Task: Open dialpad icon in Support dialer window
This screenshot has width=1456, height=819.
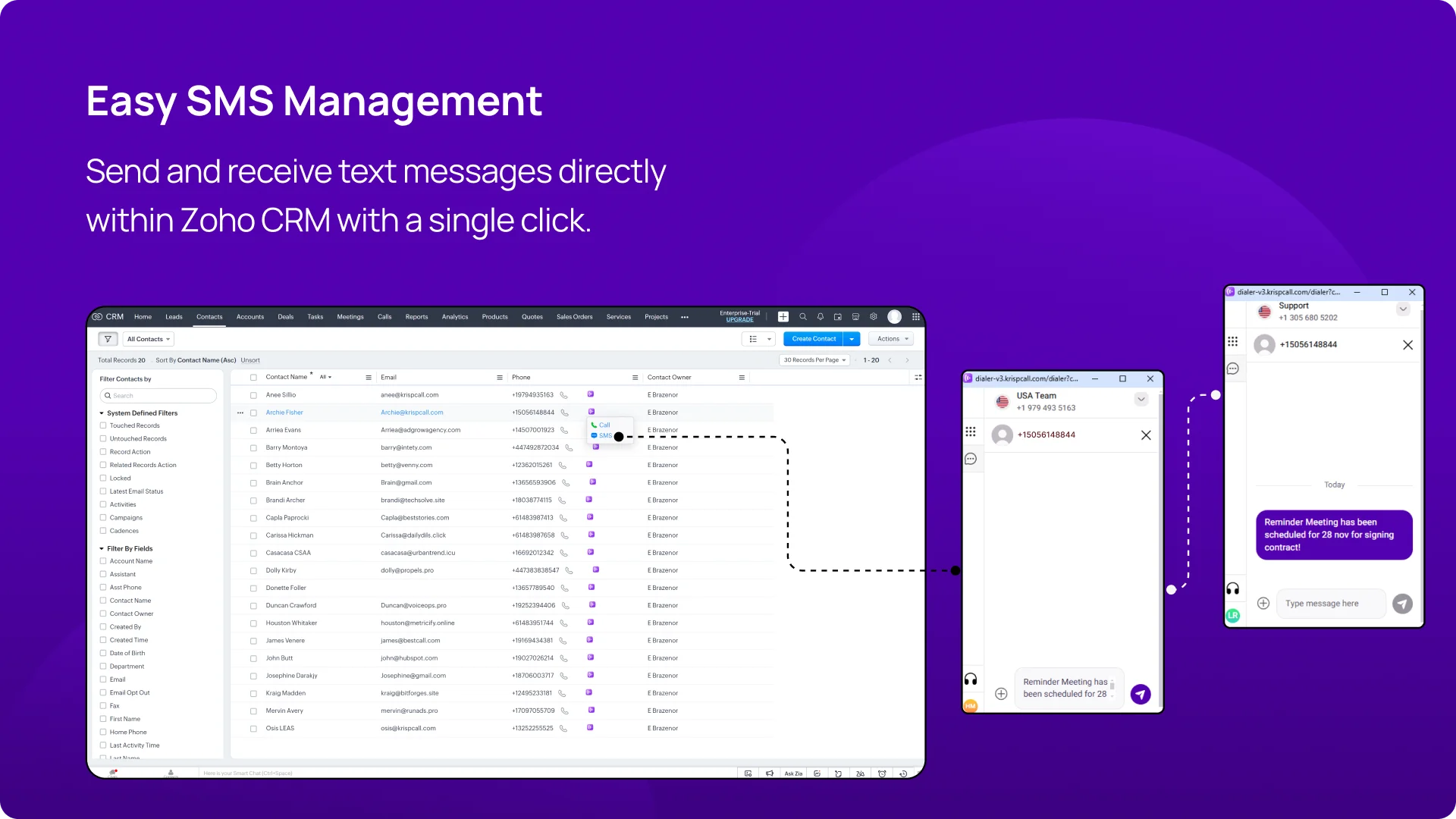Action: point(1233,341)
